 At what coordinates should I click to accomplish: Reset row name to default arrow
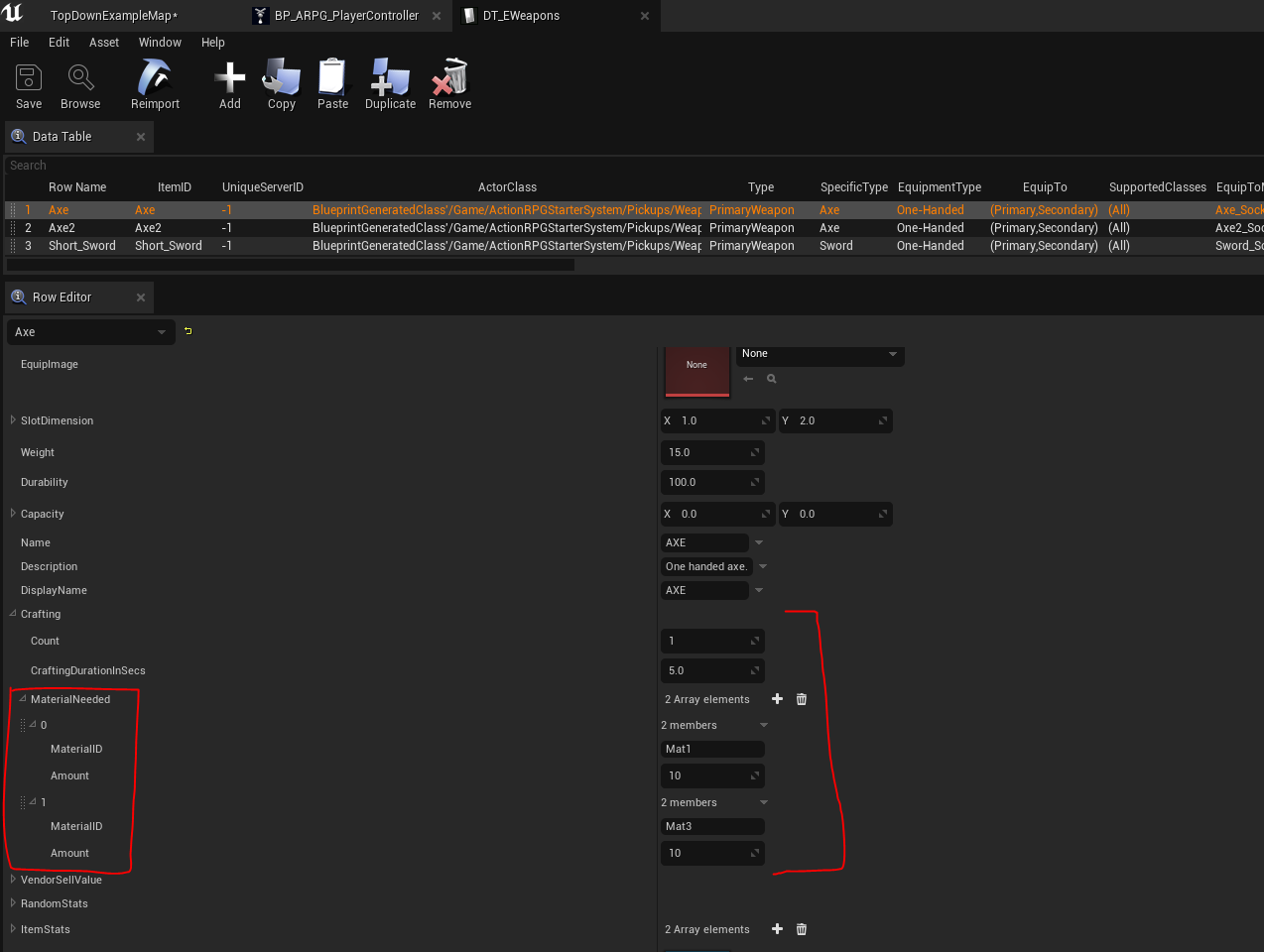[188, 331]
